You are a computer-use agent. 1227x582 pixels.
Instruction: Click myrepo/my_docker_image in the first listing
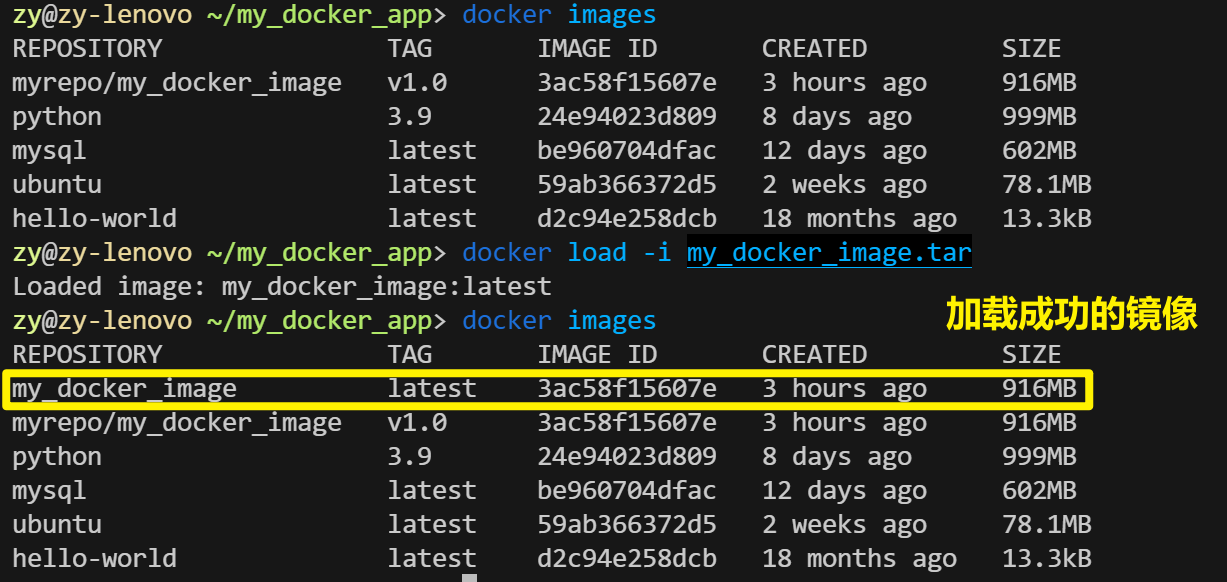(177, 83)
